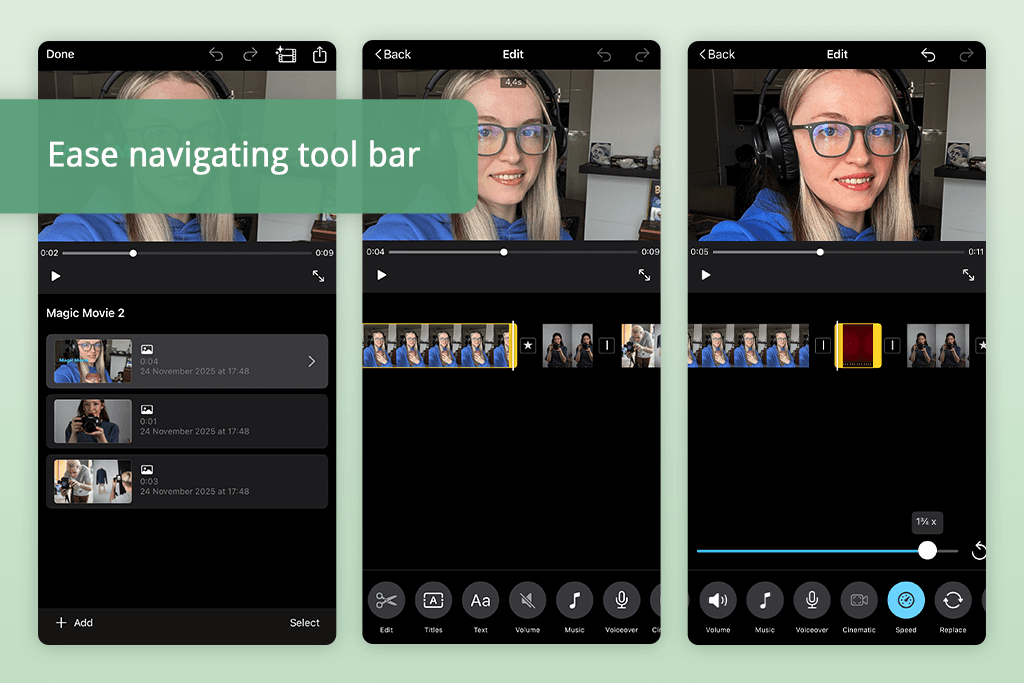Screen dimensions: 1024x683
Task: Tap the star transition marker after the selected clip
Action: (528, 345)
